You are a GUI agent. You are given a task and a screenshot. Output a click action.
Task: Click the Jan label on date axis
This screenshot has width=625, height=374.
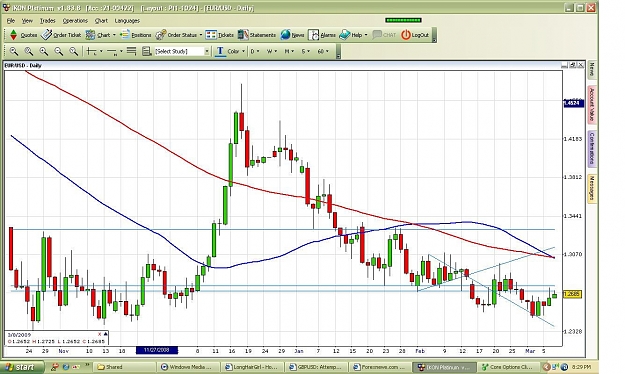(x=299, y=351)
